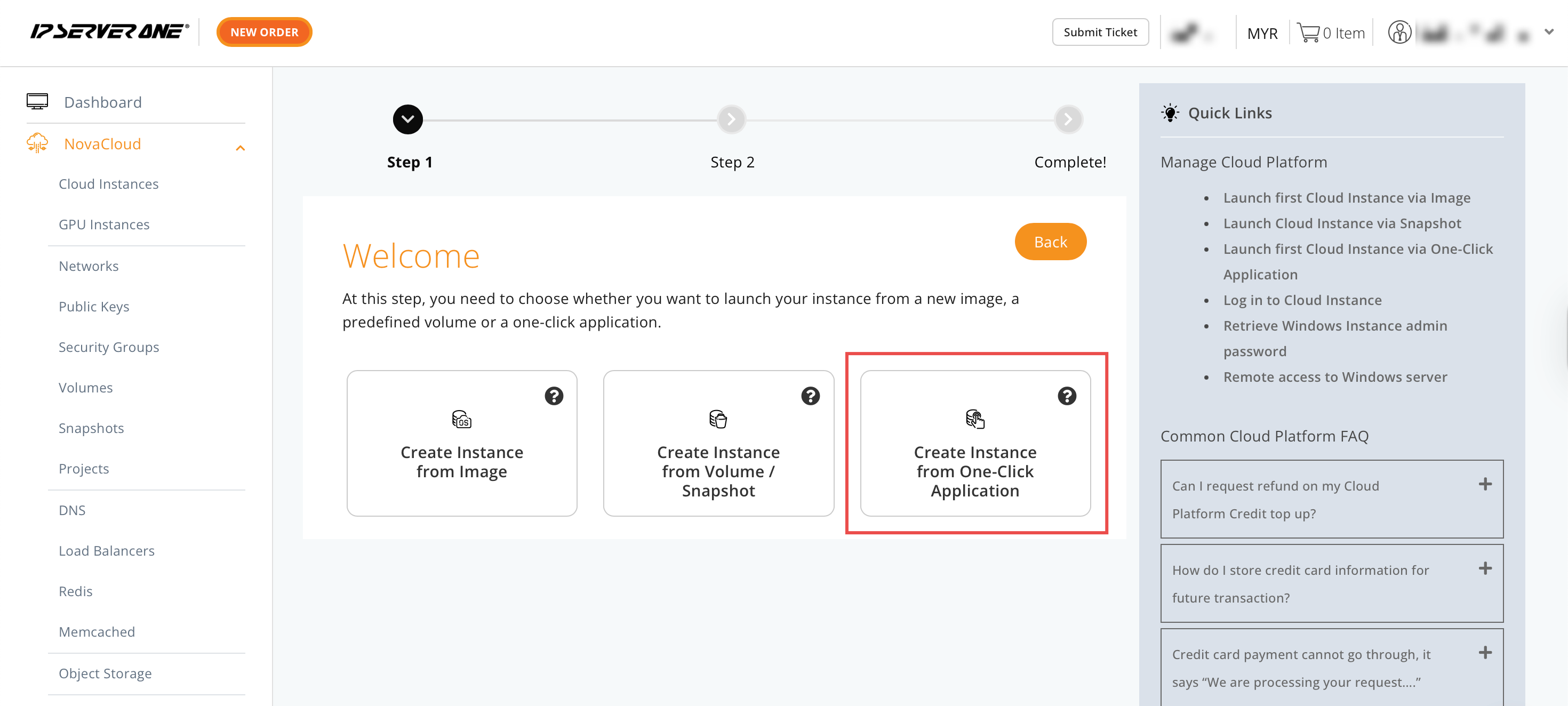Click the Complete! progress marker
Image resolution: width=1568 pixels, height=706 pixels.
coord(1068,120)
